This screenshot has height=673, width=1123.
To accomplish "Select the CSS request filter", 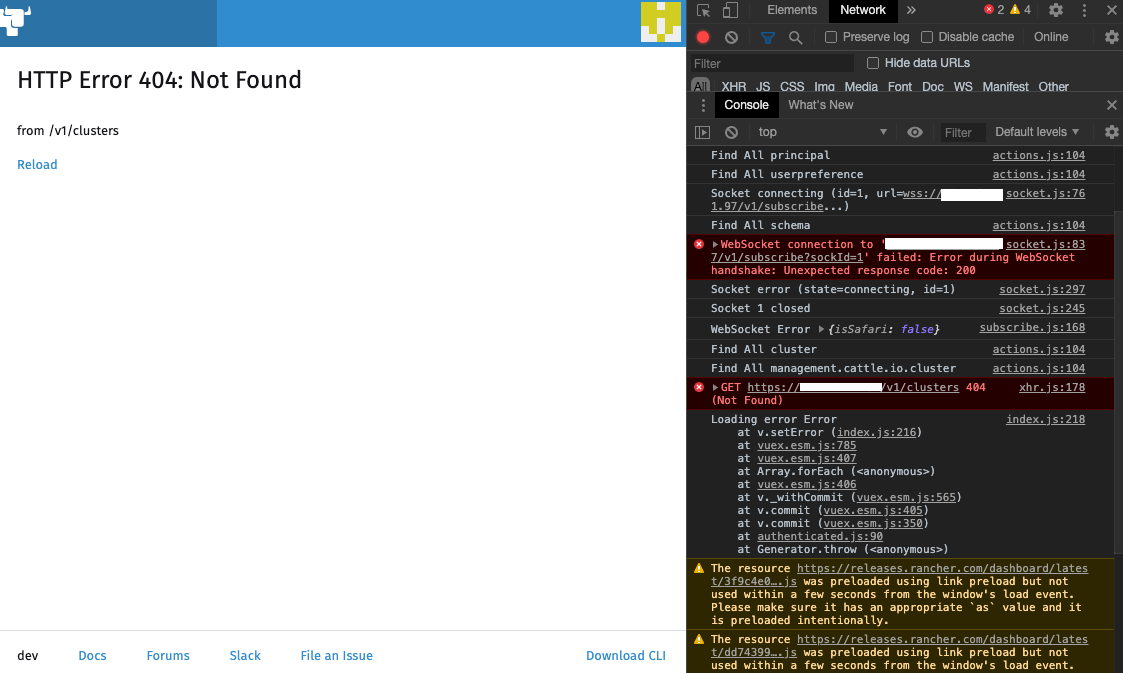I will point(791,87).
